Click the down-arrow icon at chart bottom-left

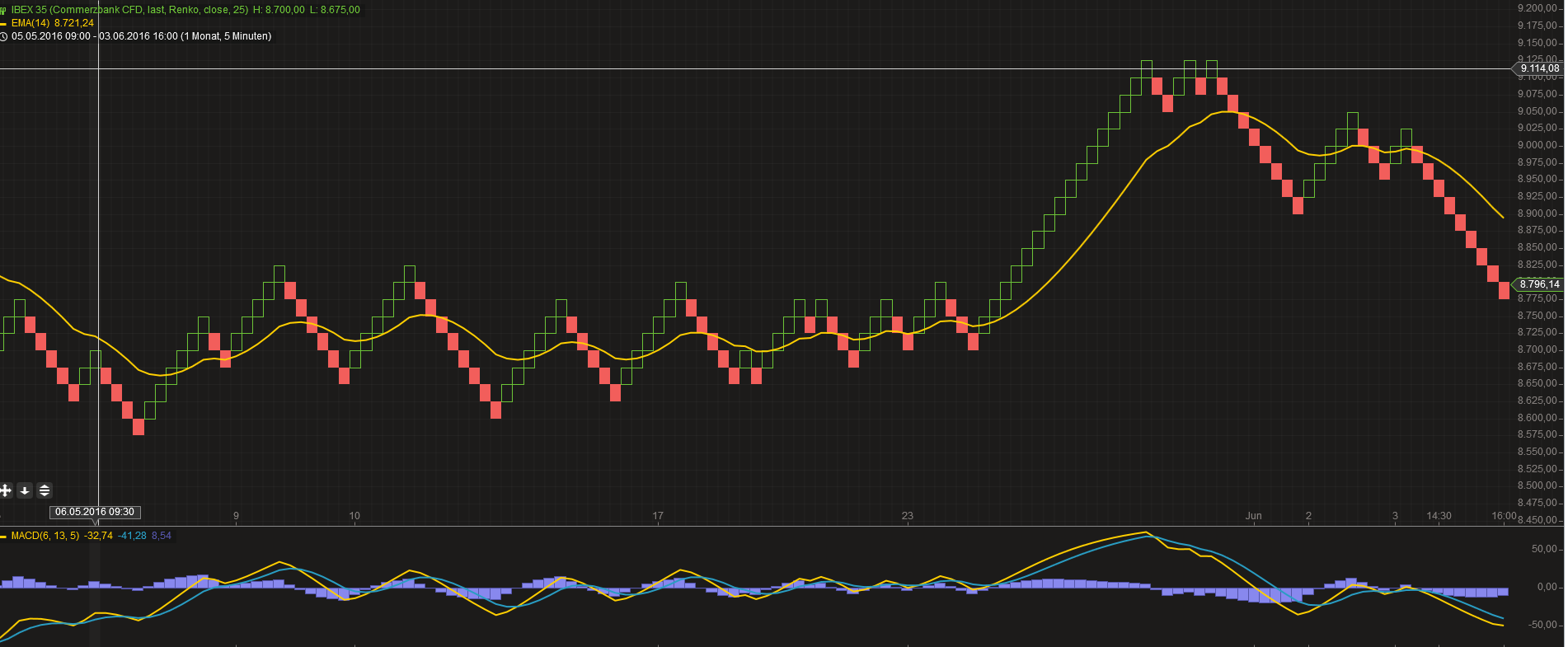(25, 490)
